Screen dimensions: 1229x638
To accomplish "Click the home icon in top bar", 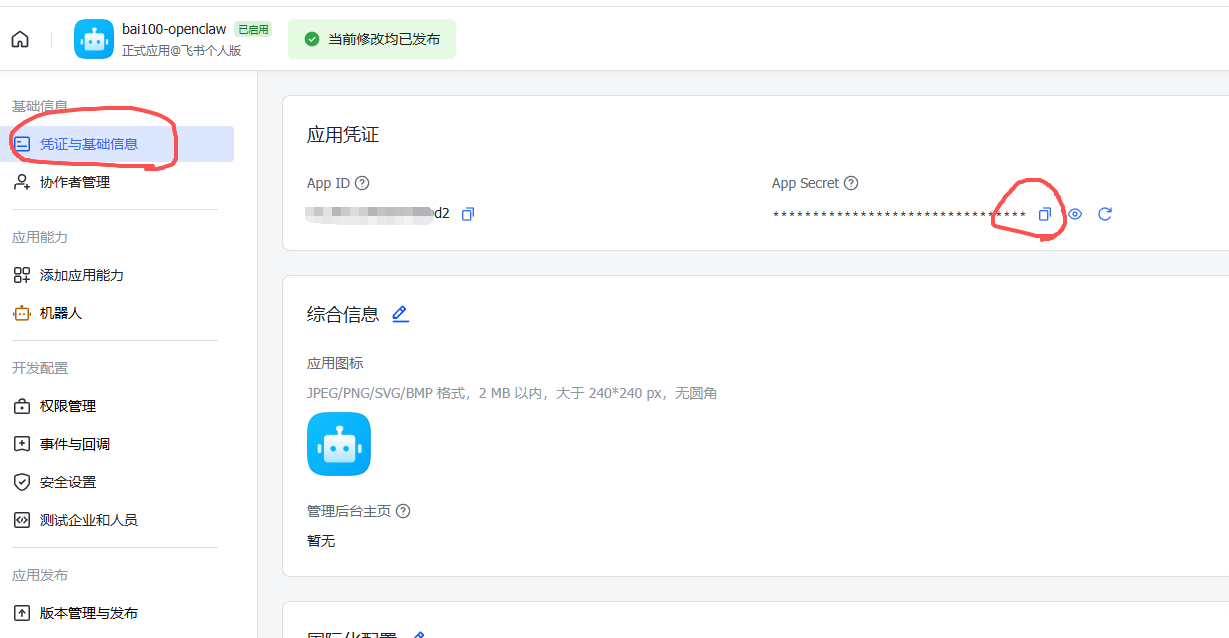I will [20, 40].
